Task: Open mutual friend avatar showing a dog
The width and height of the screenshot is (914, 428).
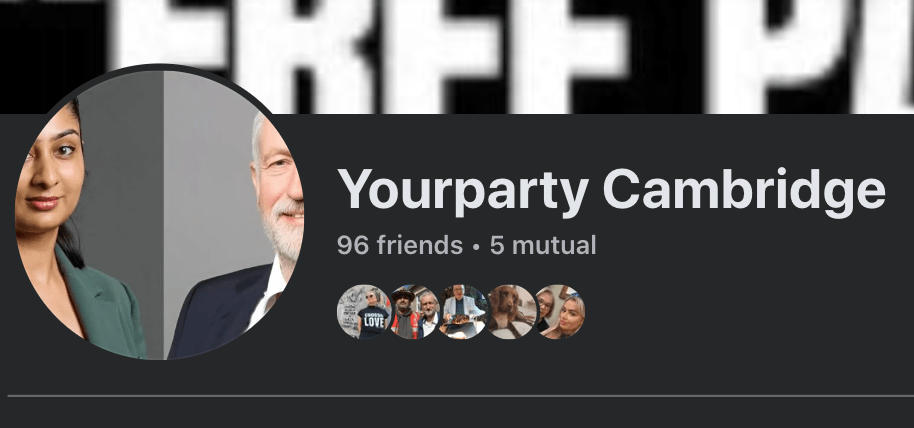Action: pos(511,311)
